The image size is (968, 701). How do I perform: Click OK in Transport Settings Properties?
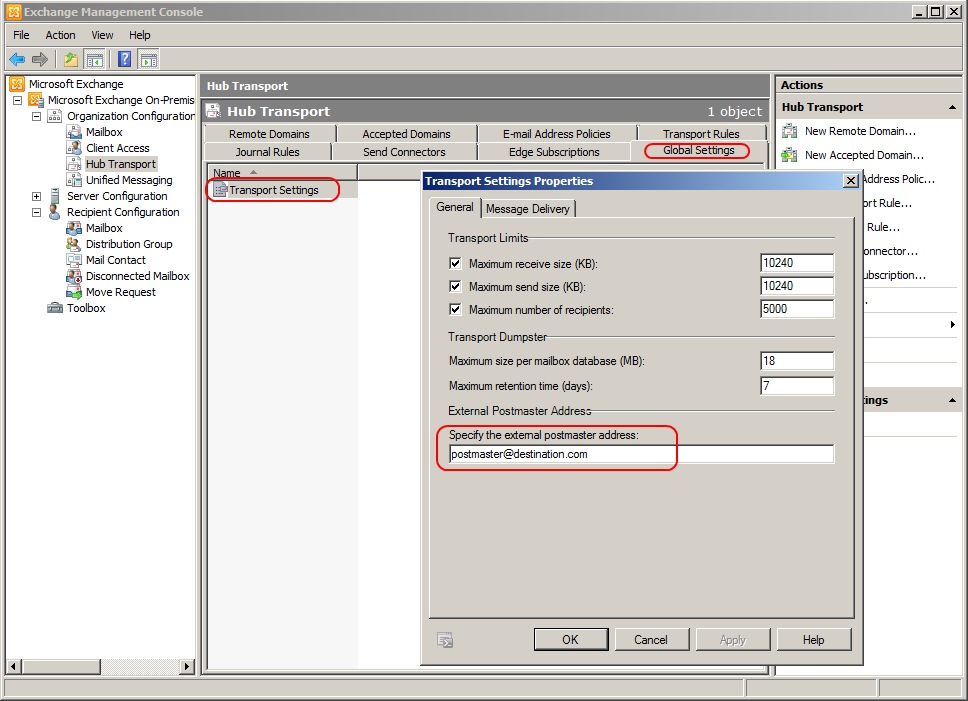click(x=570, y=640)
